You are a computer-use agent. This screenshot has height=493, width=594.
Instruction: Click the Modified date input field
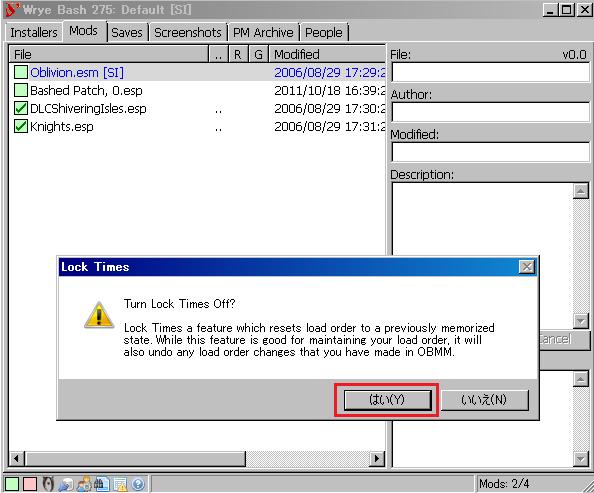click(x=490, y=152)
